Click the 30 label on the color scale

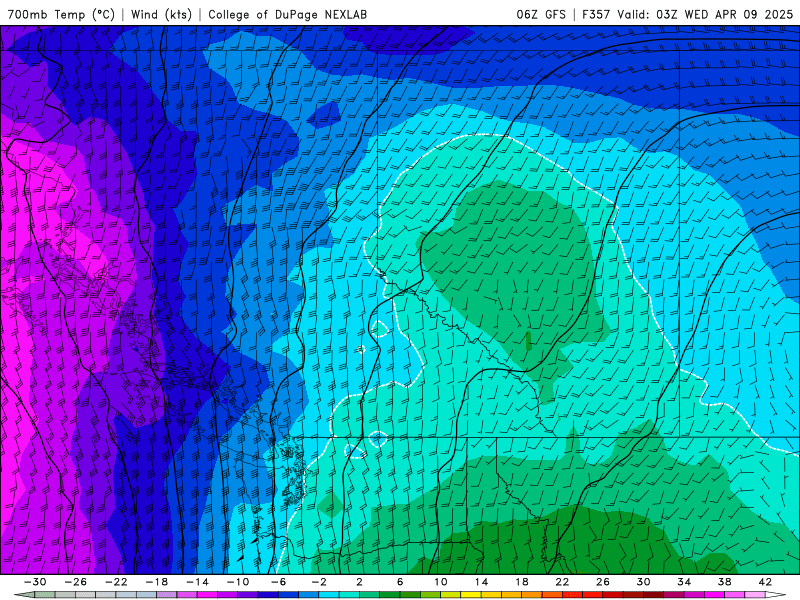coord(643,582)
